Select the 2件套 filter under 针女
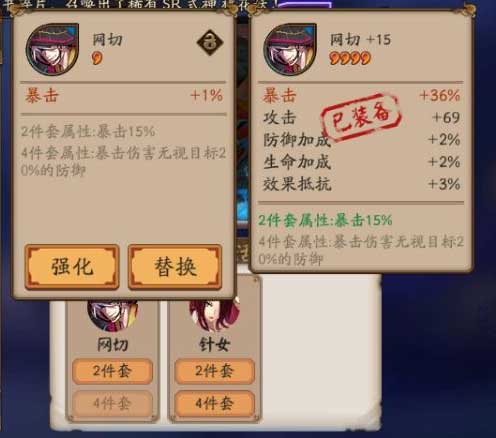496x438 pixels. pos(215,371)
